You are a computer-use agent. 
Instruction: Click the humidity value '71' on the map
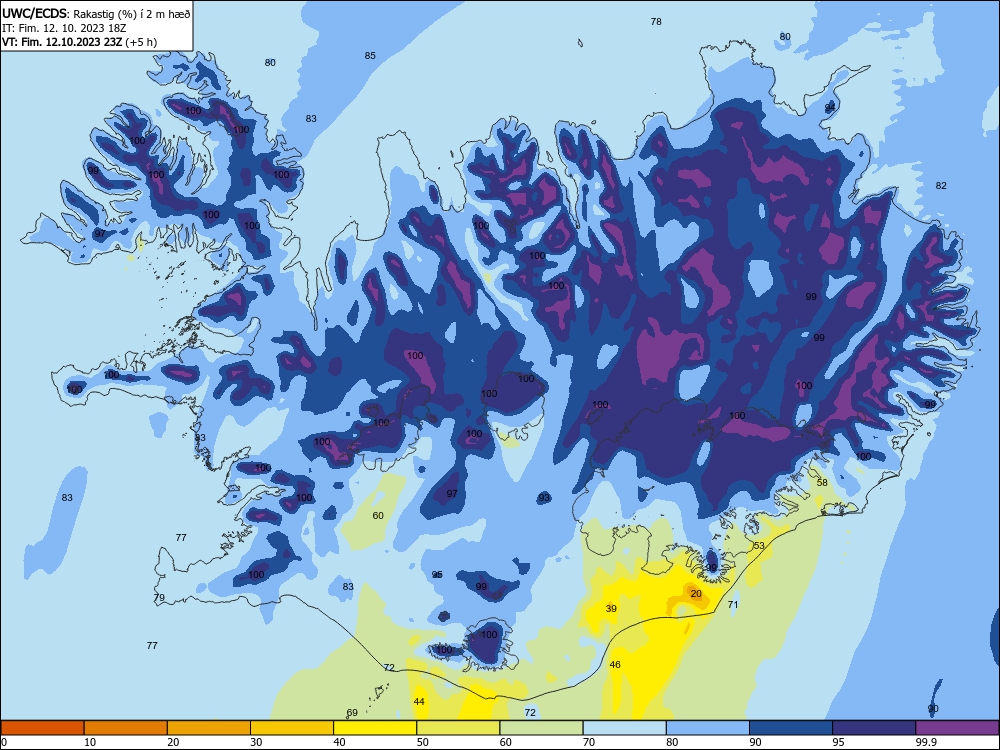(733, 605)
